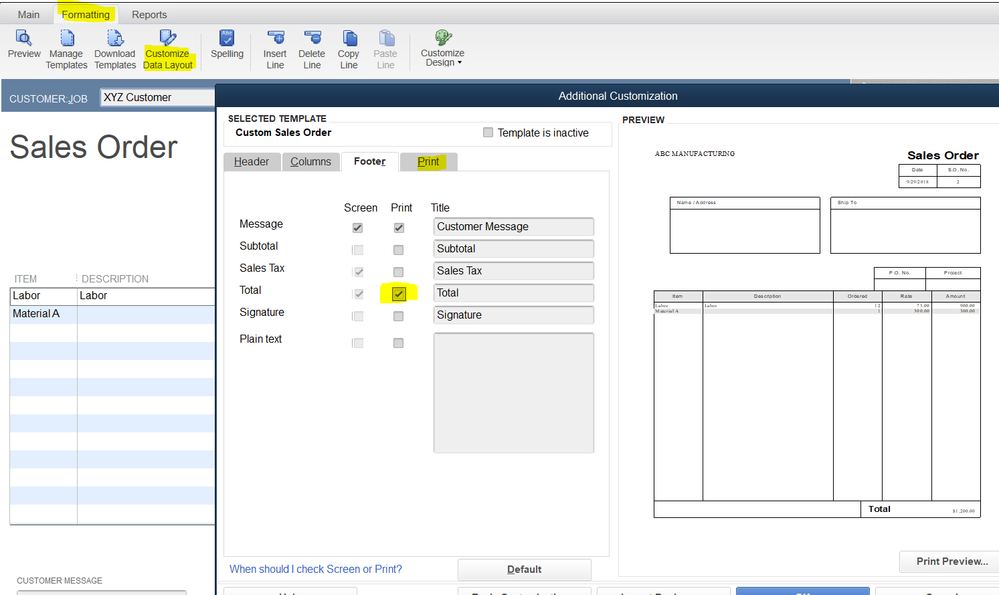Open Customize Design dropdown
This screenshot has width=999, height=595.
442,48
